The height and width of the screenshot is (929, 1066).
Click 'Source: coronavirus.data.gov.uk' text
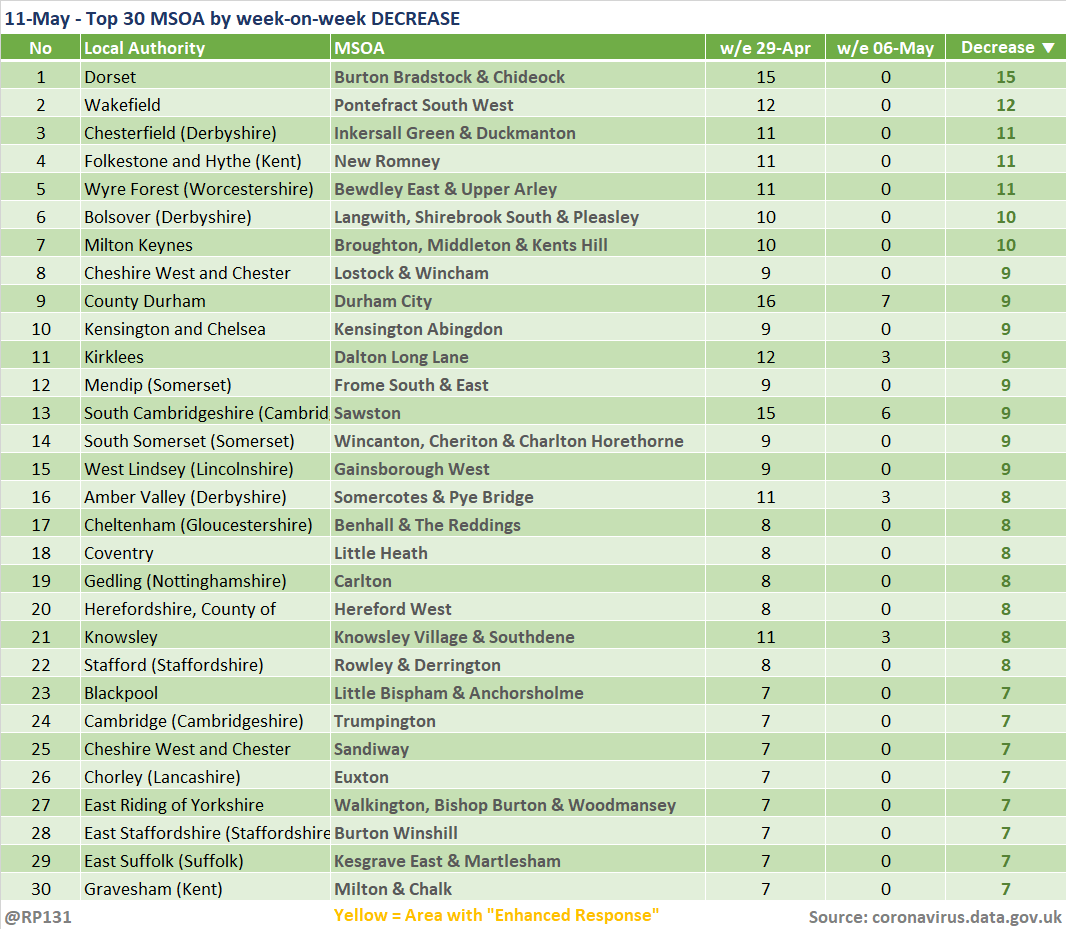(935, 917)
